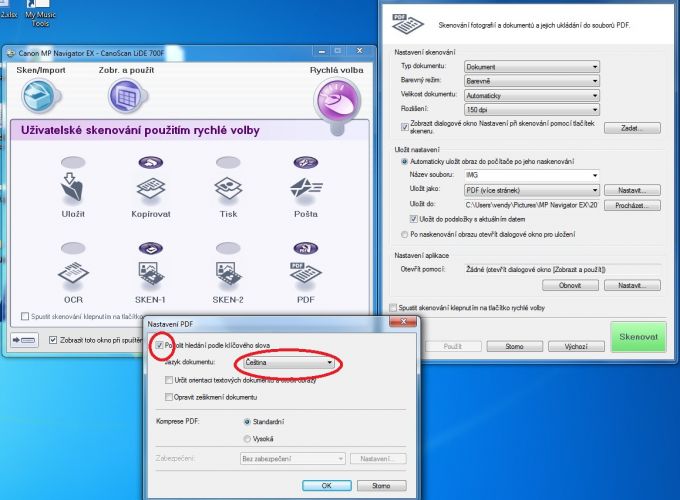
Task: Toggle Spustit skenování checkbox in settings dialog
Action: coord(393,308)
